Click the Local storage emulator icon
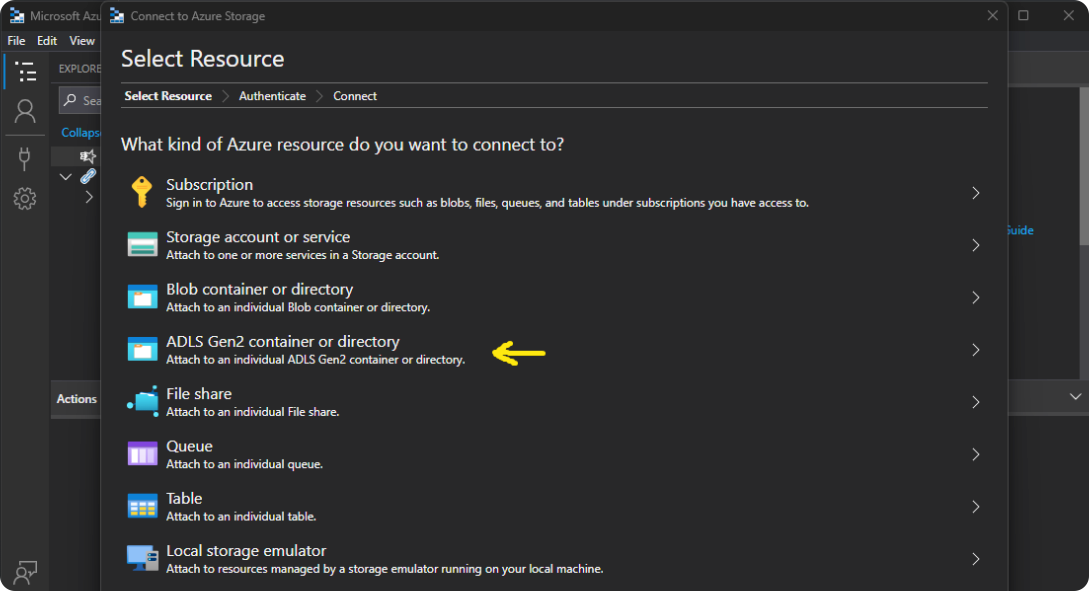Viewport: 1090px width, 591px height. [142, 558]
